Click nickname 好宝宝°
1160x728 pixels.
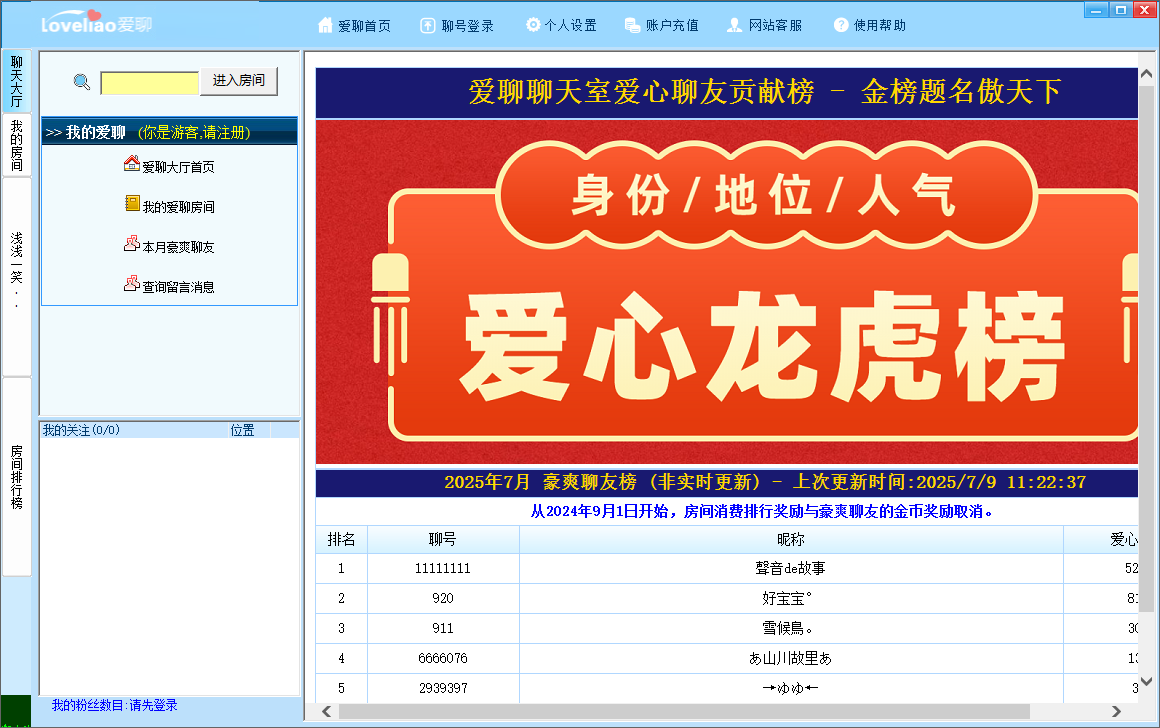tap(786, 598)
